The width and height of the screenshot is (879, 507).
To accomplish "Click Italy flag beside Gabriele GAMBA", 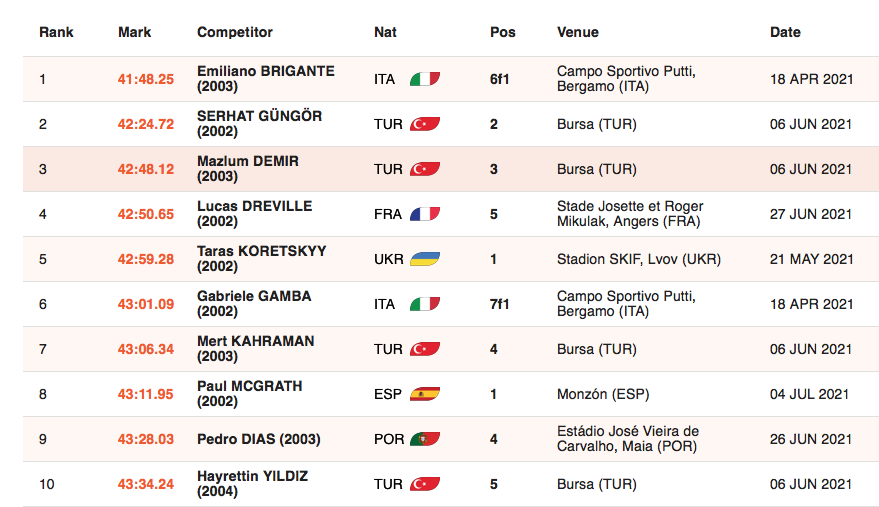I will coord(425,304).
